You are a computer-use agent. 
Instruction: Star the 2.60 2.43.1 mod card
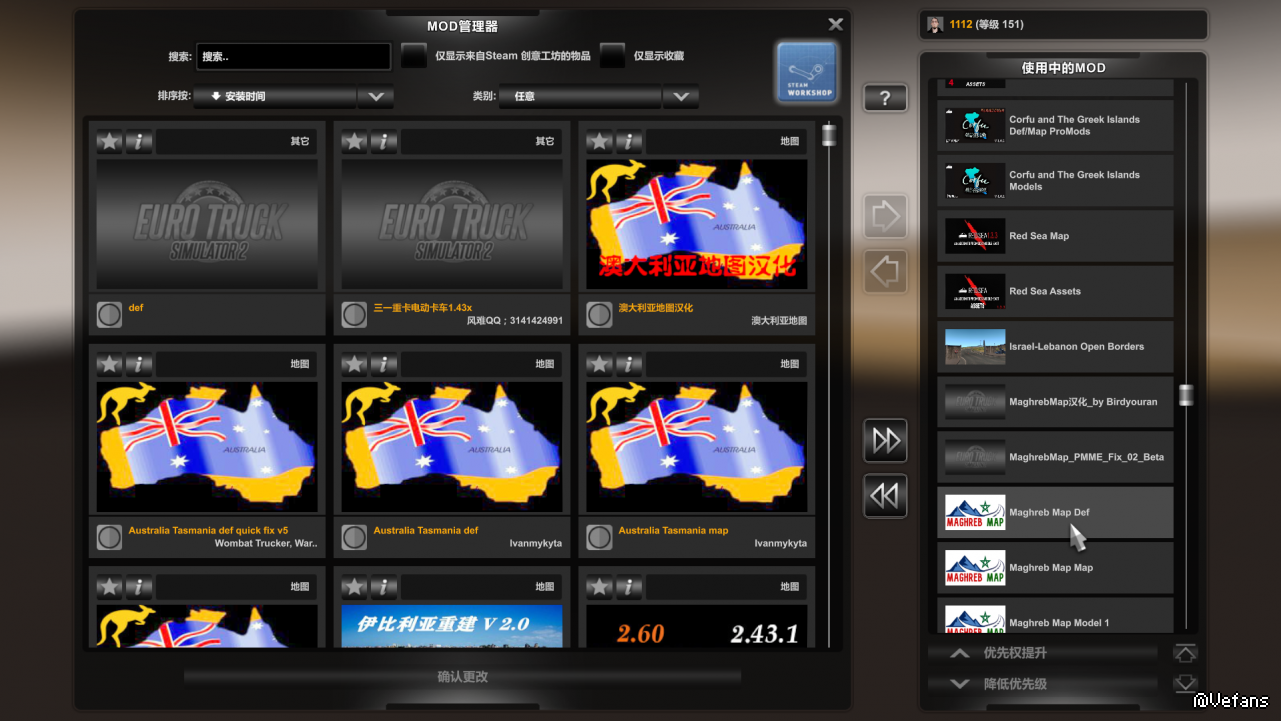600,587
